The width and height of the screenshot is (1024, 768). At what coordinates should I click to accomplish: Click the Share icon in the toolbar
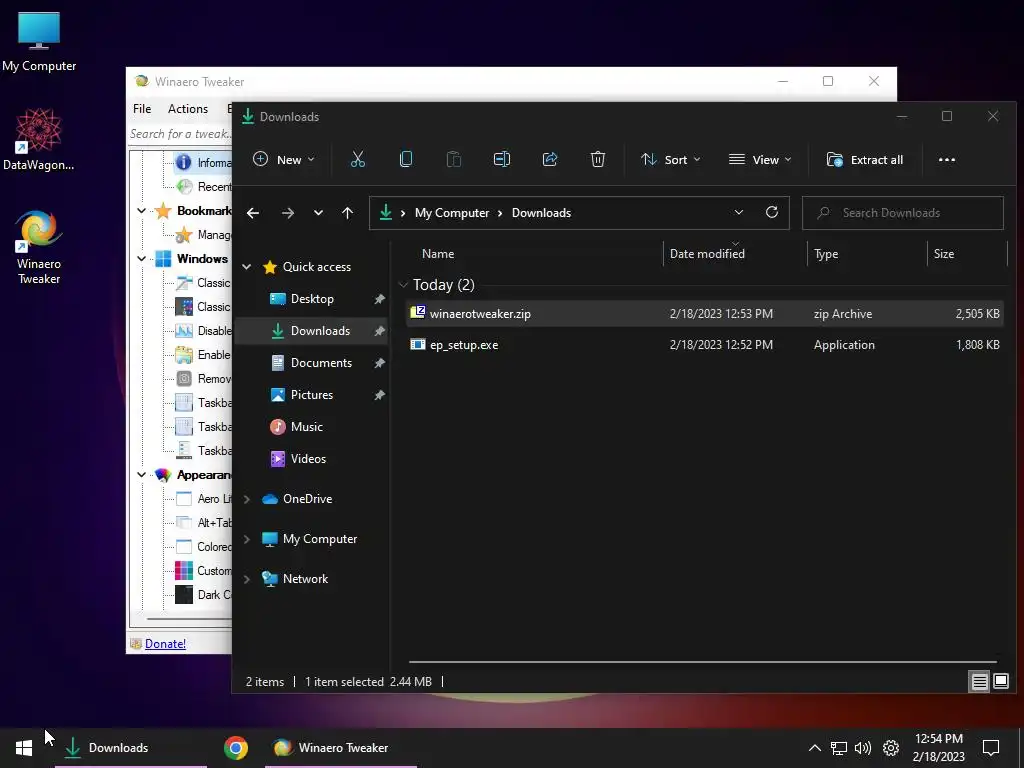550,159
